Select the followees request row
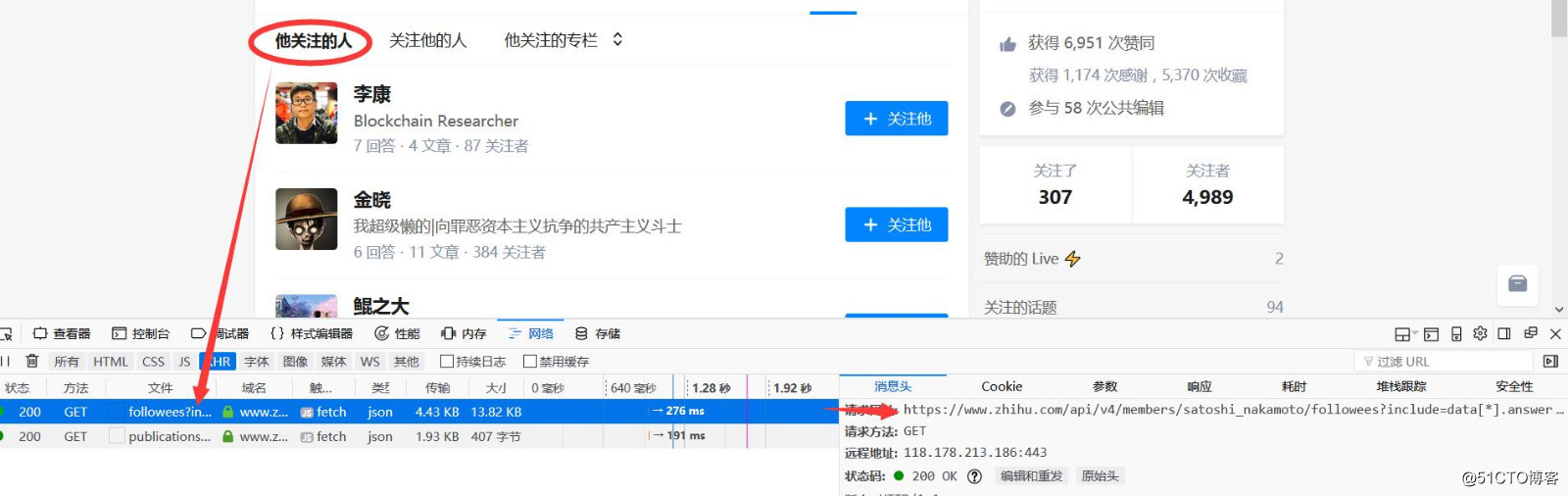This screenshot has height=496, width=1568. (x=419, y=412)
